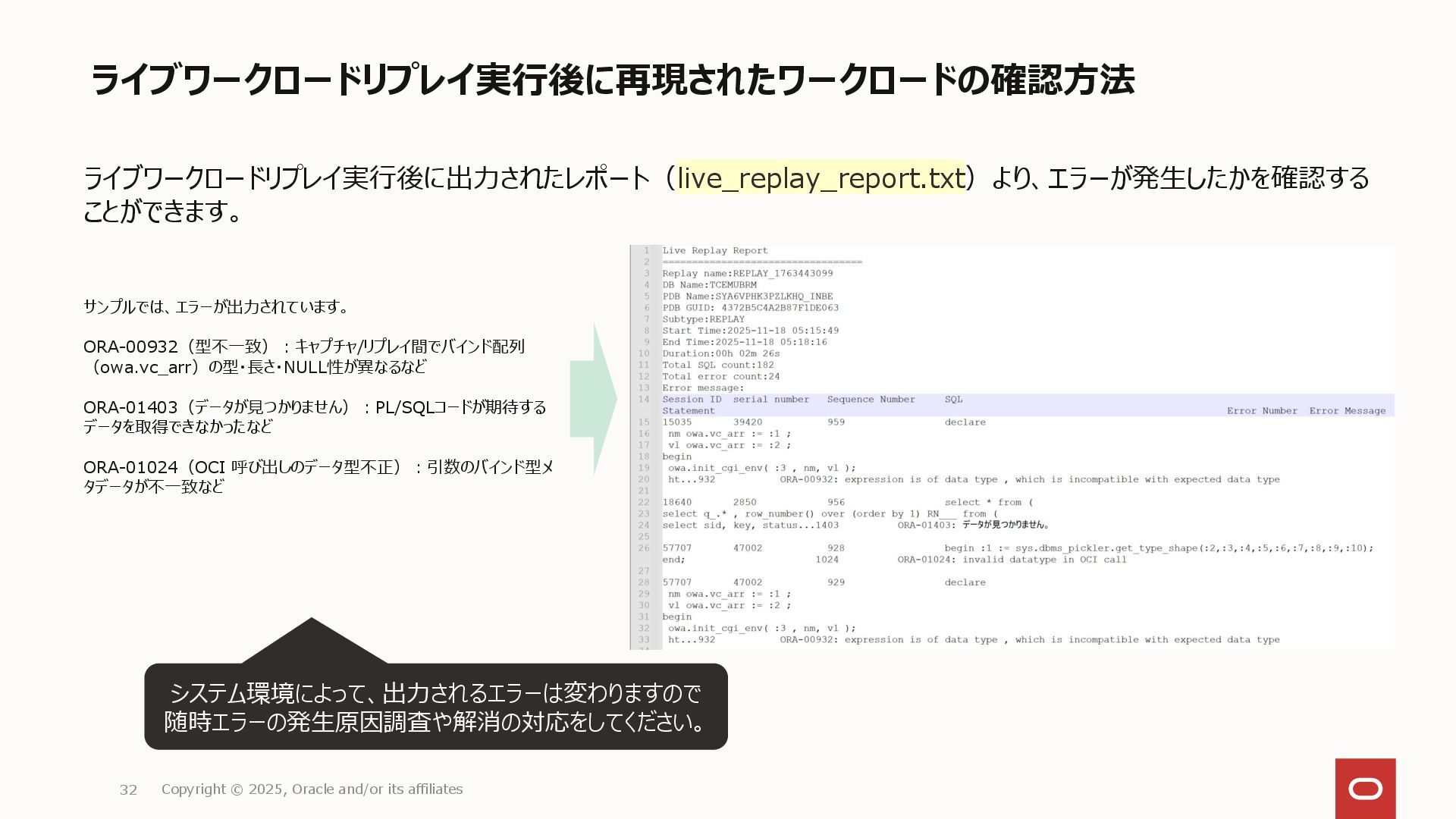Click the highlighted live_replay_report.txt filename

(820, 178)
